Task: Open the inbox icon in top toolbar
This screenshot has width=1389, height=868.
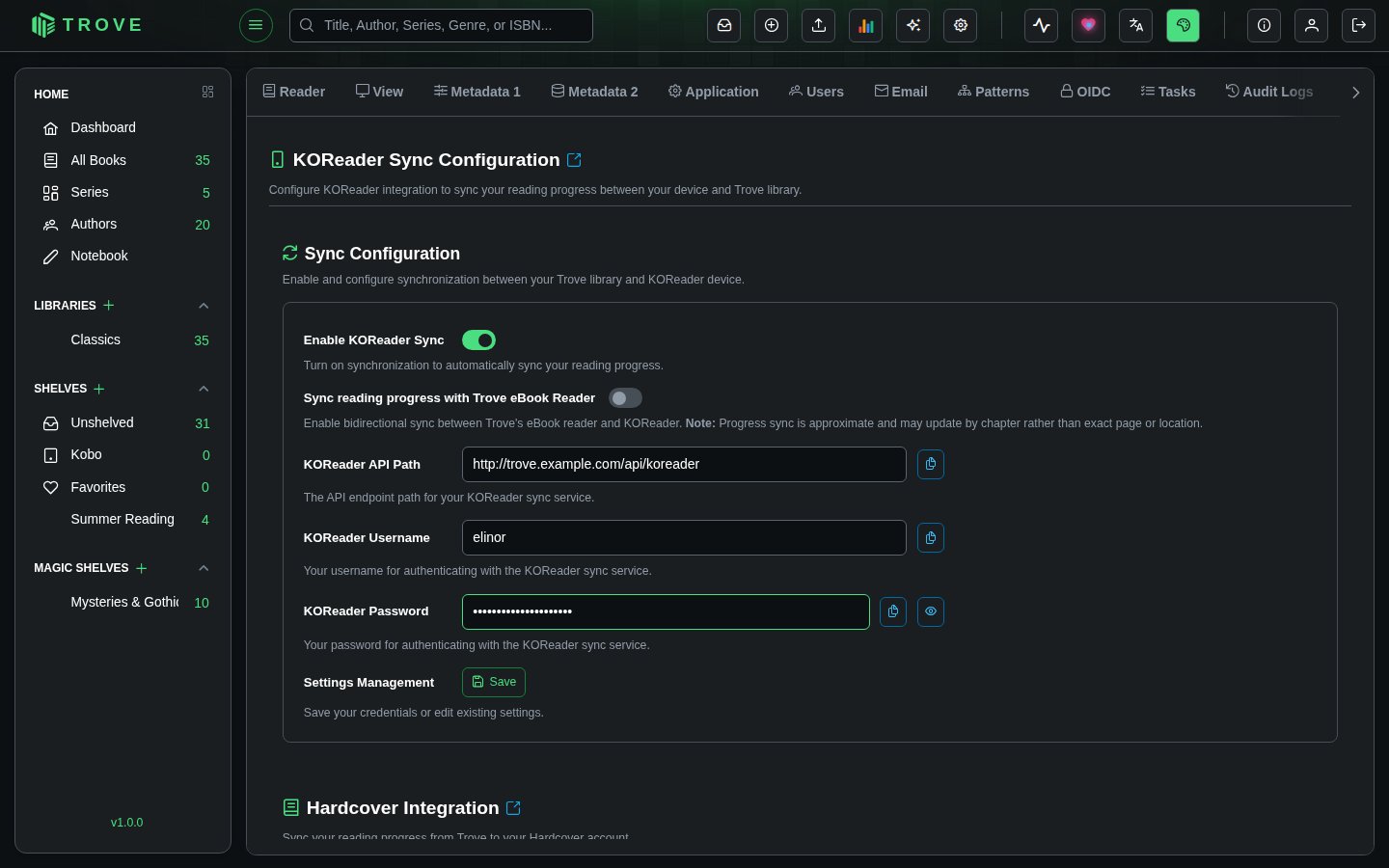Action: (723, 26)
